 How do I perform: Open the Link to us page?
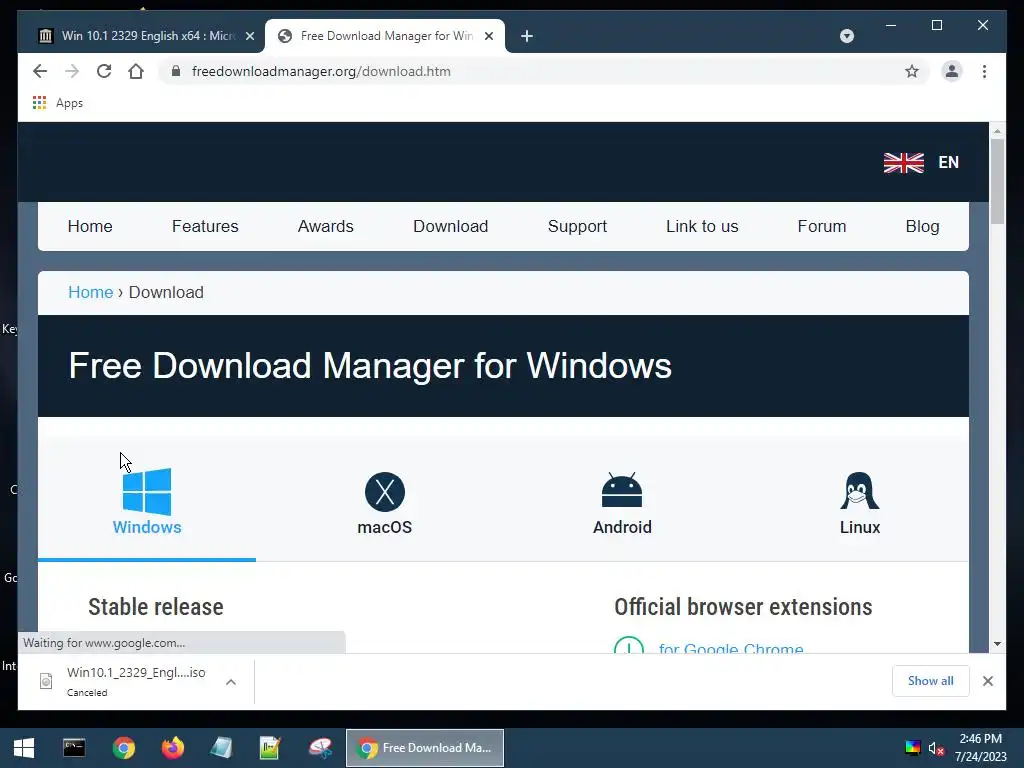[x=702, y=226]
